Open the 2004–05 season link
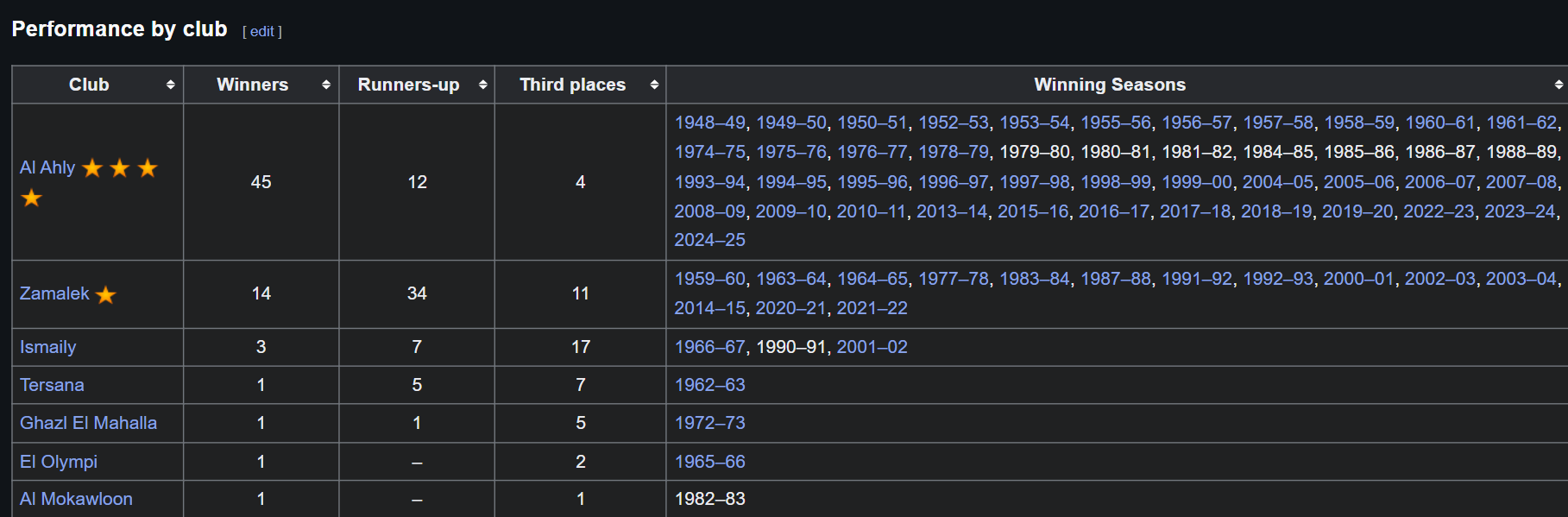This screenshot has width=1568, height=517. pyautogui.click(x=1278, y=182)
